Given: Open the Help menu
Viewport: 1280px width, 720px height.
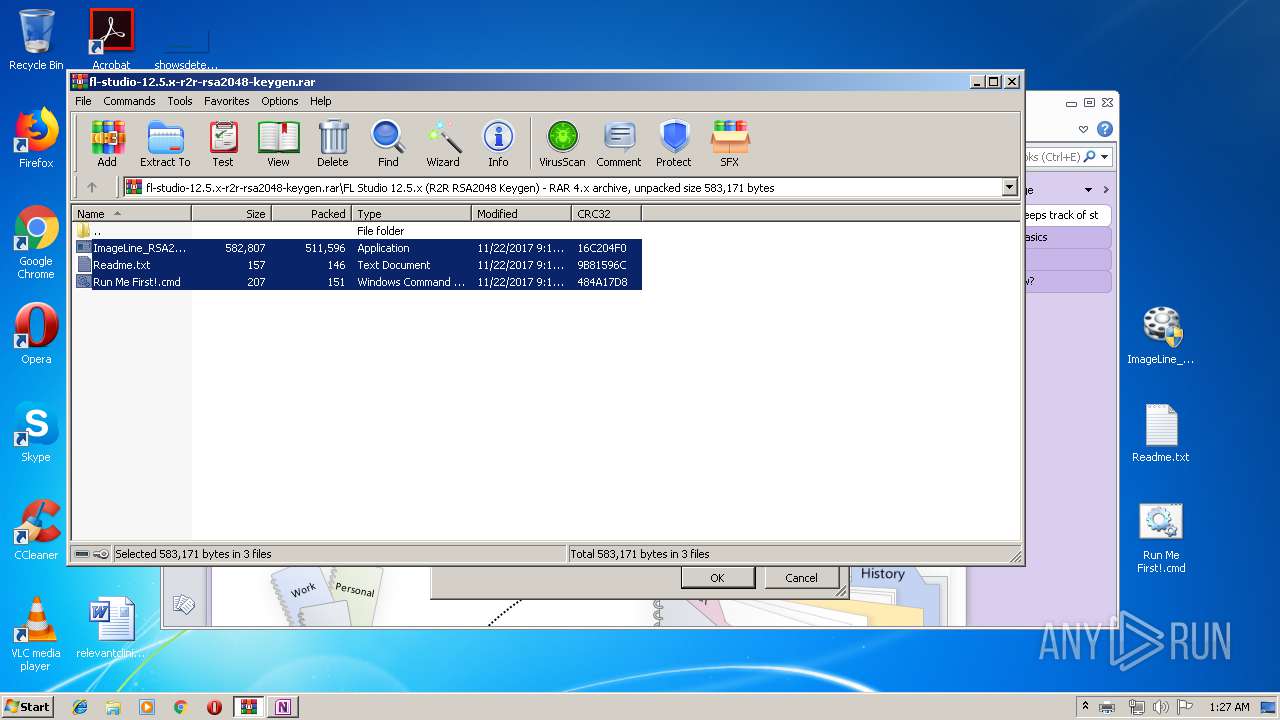Looking at the screenshot, I should click(320, 101).
